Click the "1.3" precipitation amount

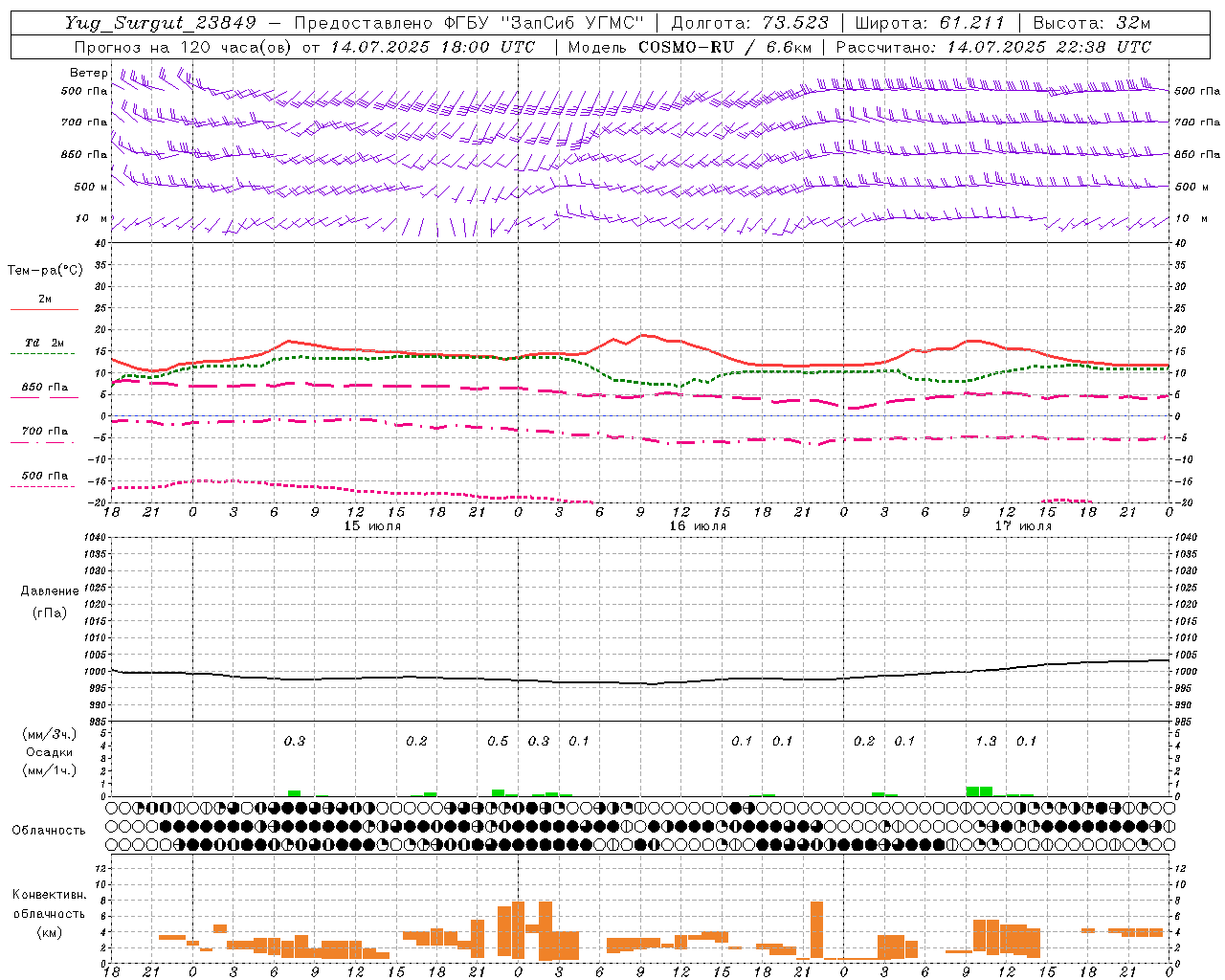click(x=986, y=742)
